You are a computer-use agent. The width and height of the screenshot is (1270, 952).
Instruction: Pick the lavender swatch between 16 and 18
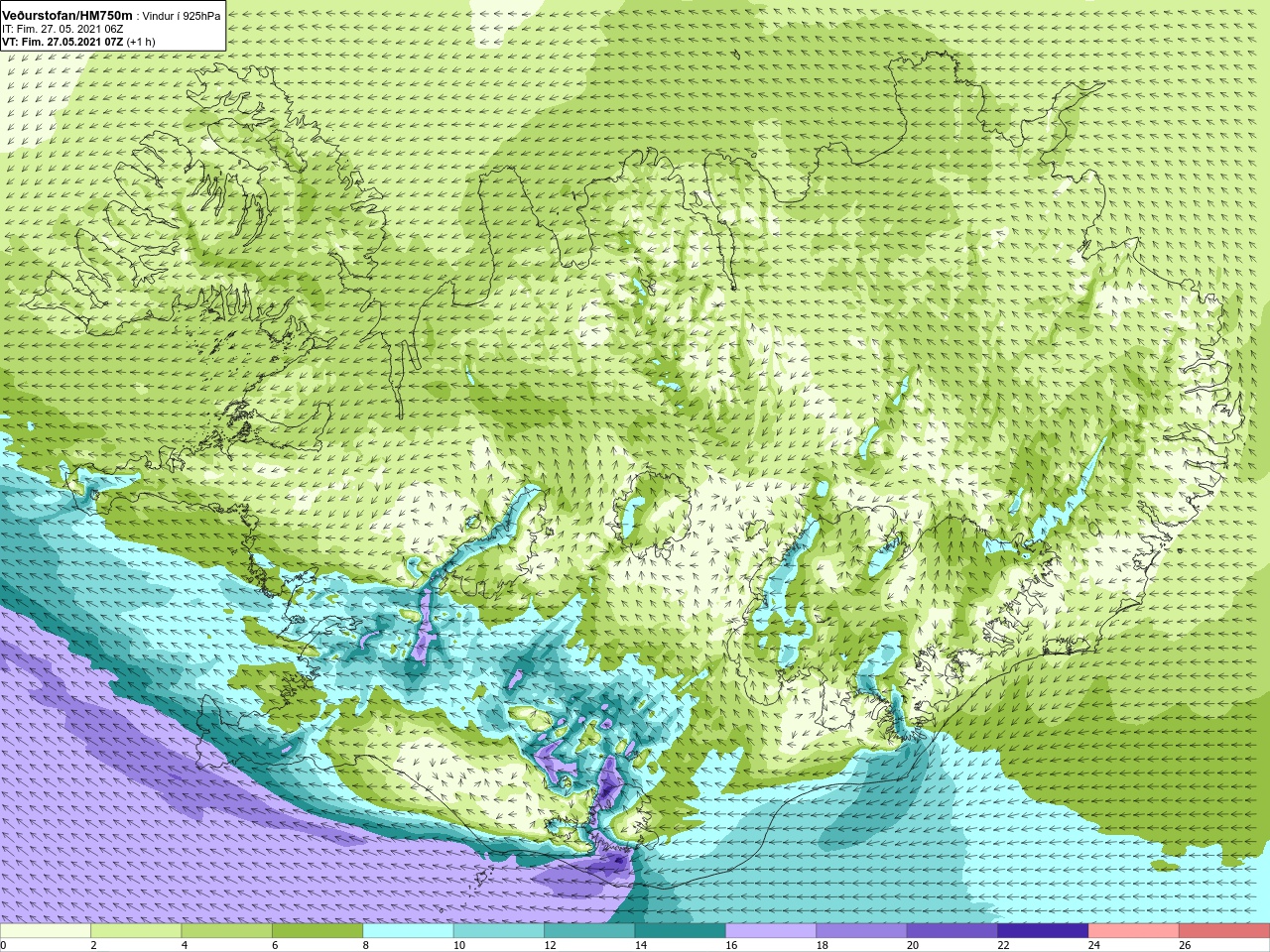(x=771, y=931)
